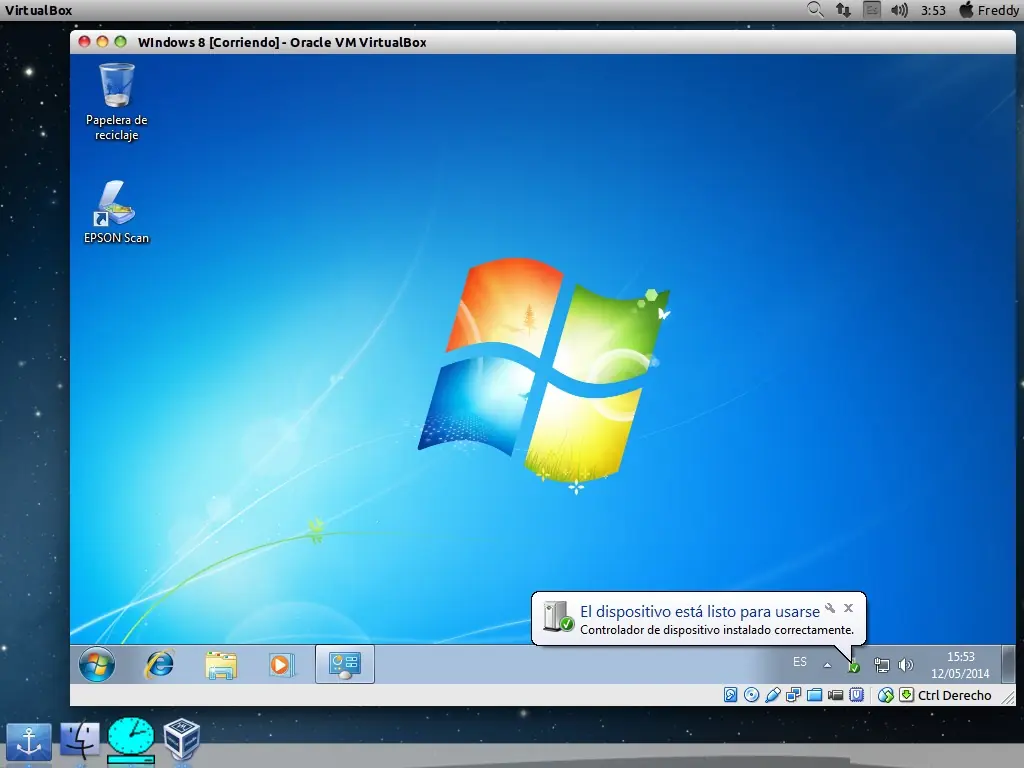This screenshot has width=1024, height=768.
Task: Click 'El dispositivo está listo para usarse' title
Action: [x=699, y=611]
